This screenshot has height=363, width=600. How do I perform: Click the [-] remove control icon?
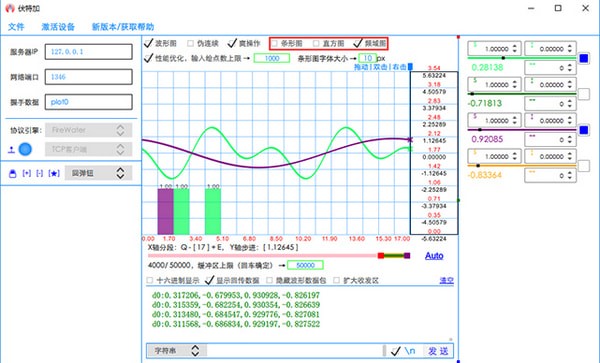(39, 174)
